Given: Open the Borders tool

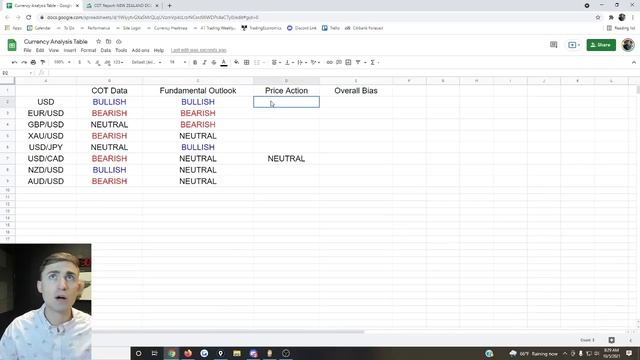Looking at the screenshot, I should [x=247, y=62].
